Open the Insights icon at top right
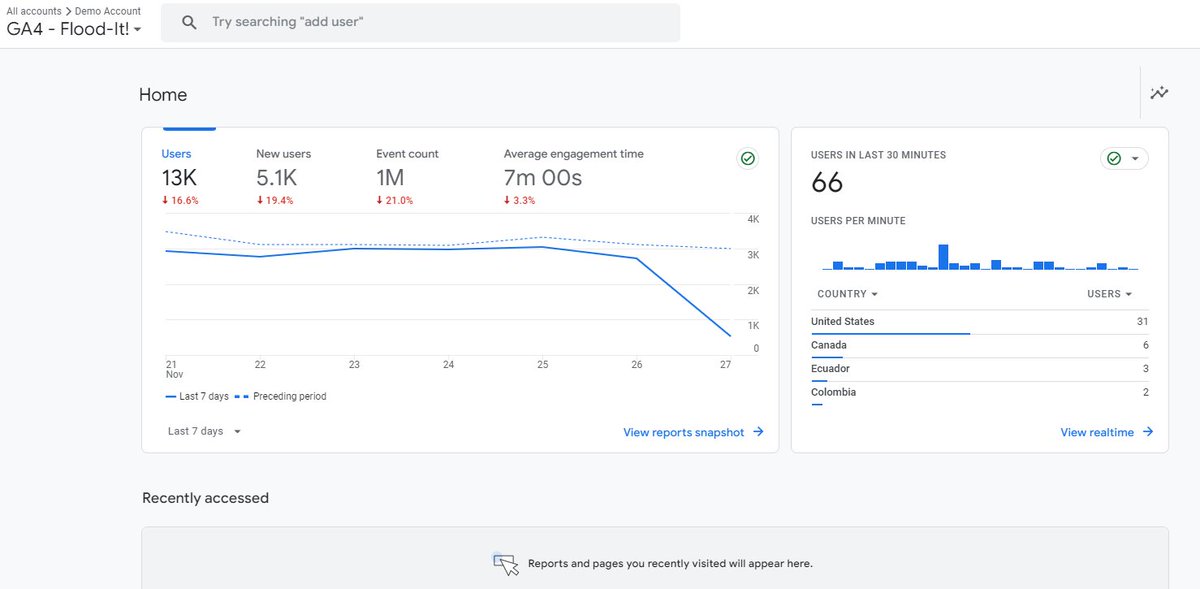This screenshot has width=1200, height=589. point(1159,92)
